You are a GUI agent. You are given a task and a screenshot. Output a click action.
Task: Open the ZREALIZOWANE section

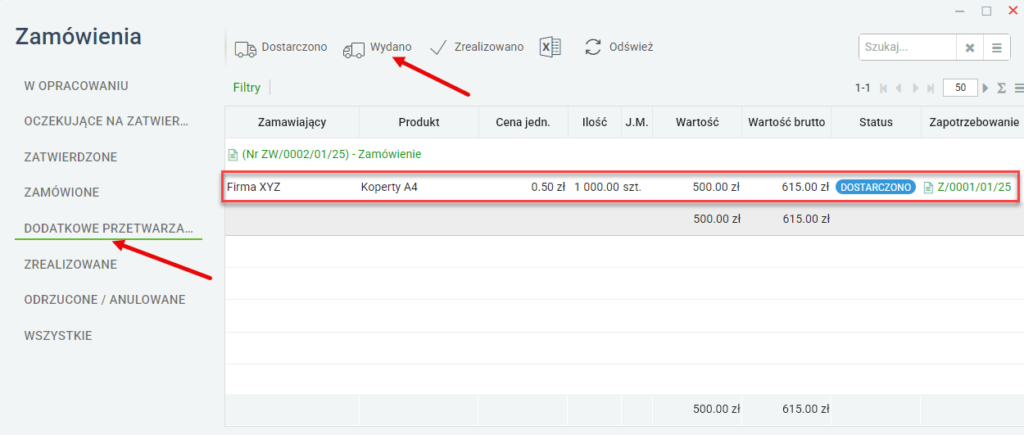71,265
